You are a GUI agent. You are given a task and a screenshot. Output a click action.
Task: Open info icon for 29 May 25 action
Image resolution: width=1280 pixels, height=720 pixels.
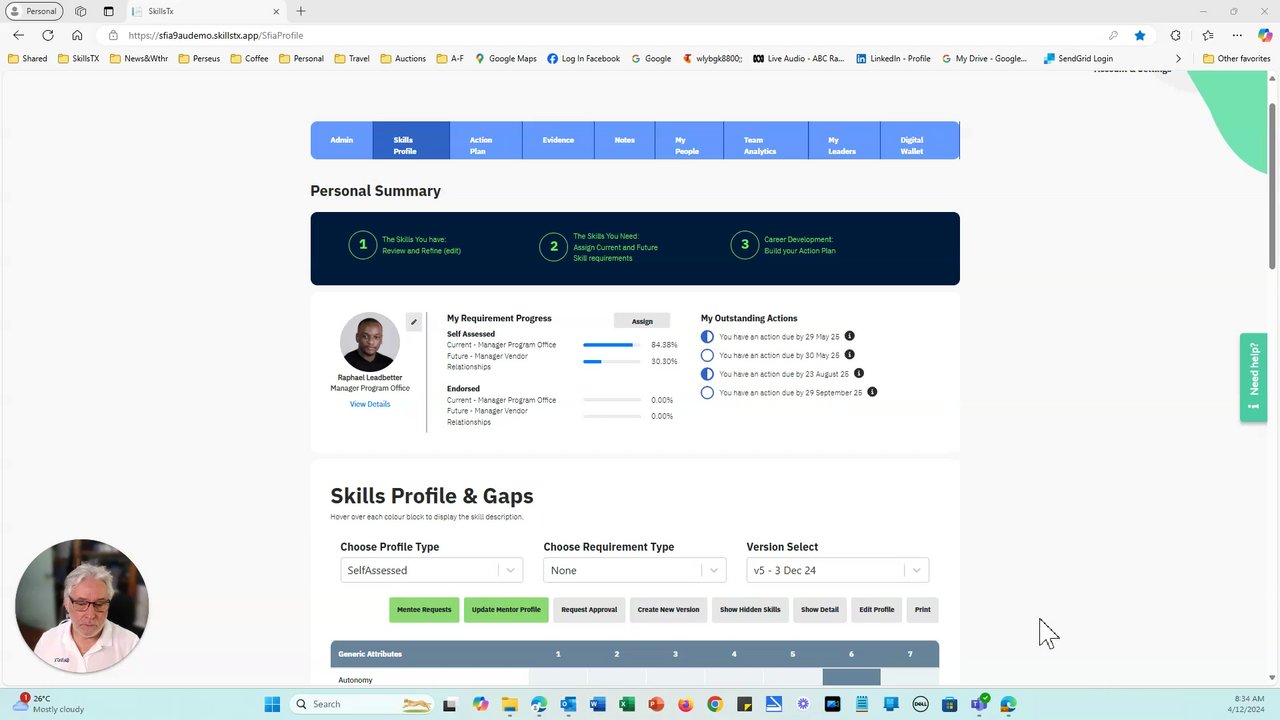point(849,336)
